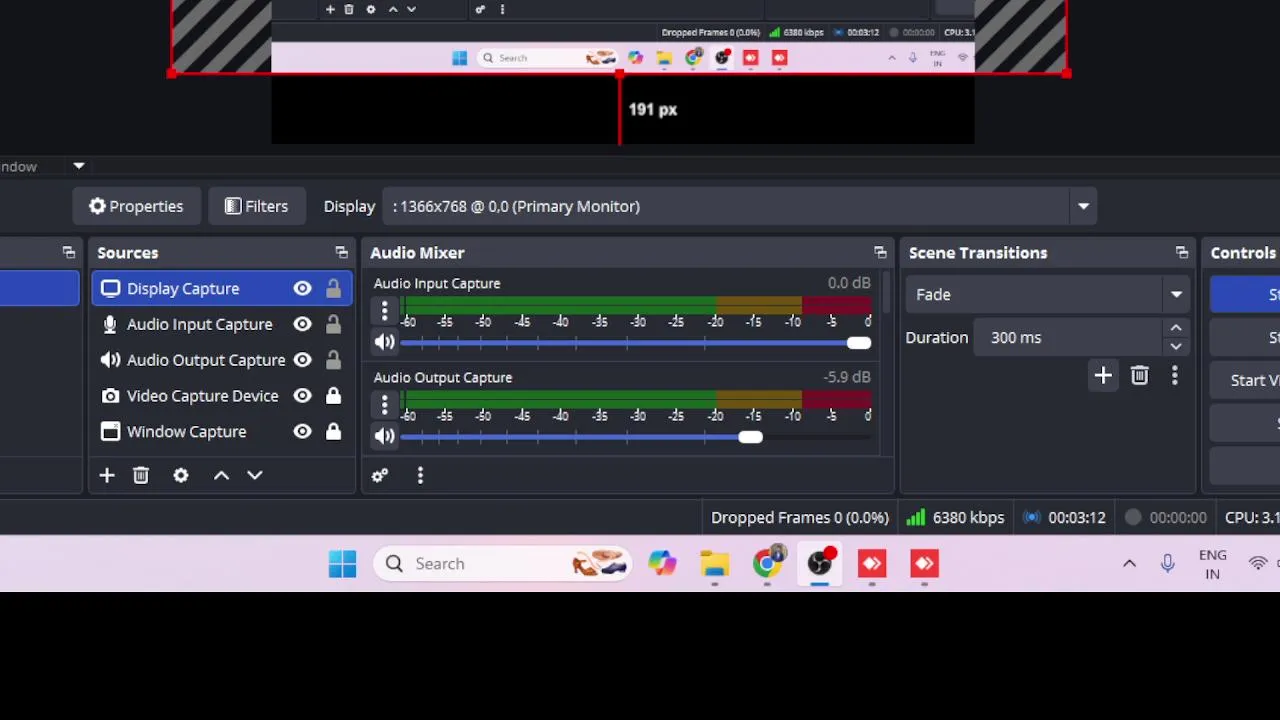Hide Audio Output Capture with eye icon

(x=302, y=360)
